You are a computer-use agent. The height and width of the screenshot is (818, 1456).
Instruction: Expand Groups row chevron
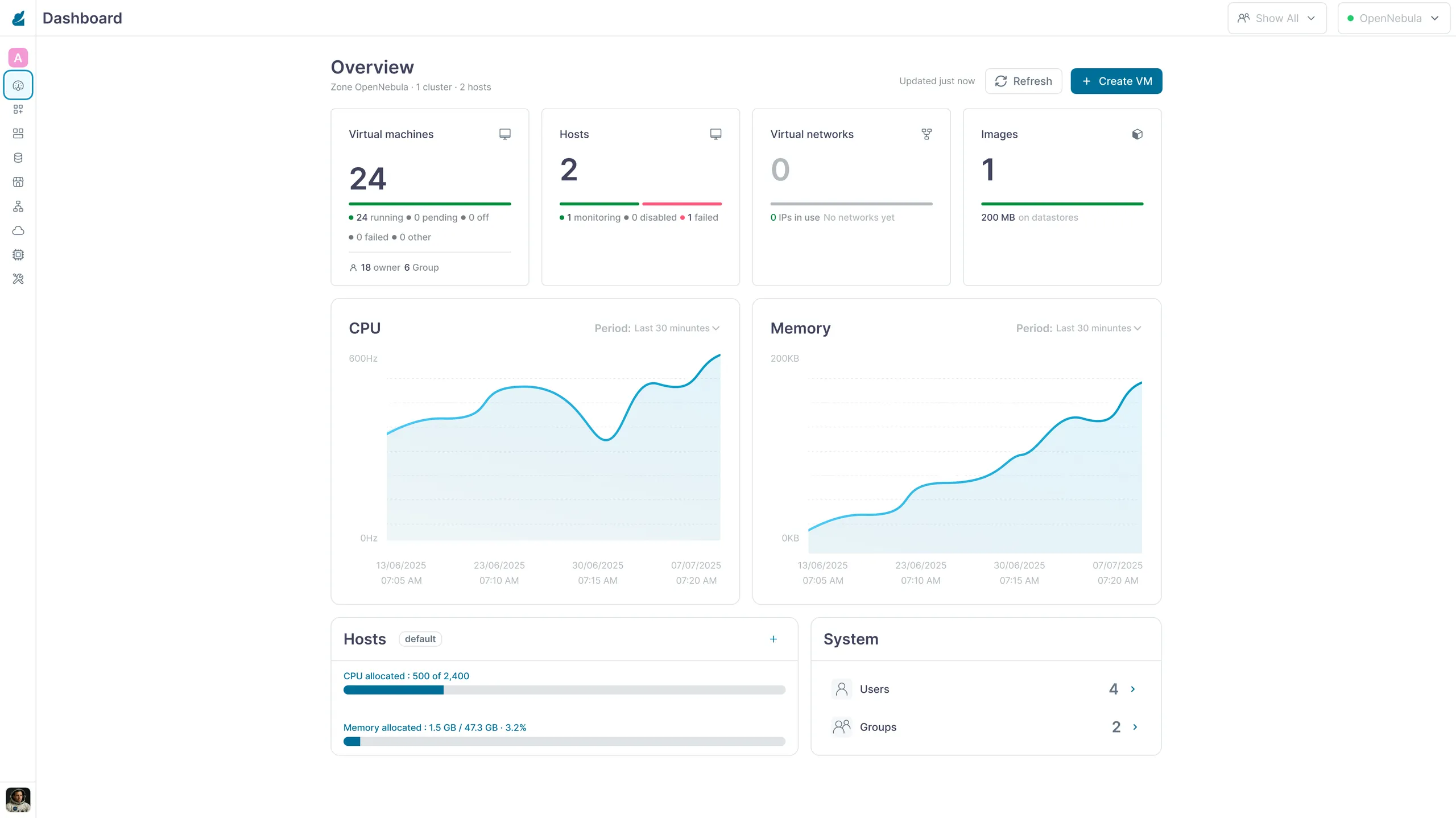click(x=1135, y=727)
